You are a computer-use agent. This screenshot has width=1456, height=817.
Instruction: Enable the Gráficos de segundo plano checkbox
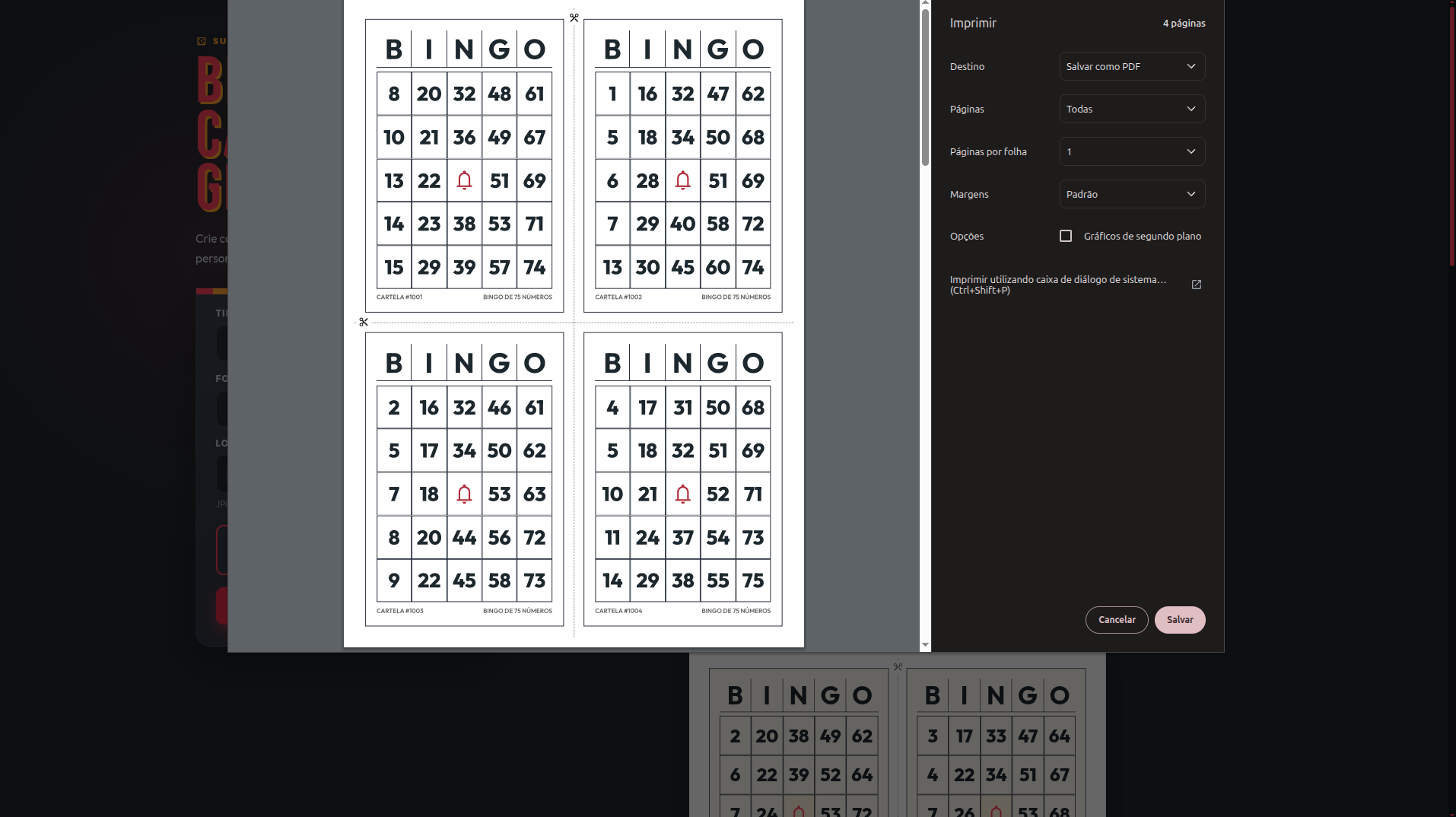(1066, 236)
